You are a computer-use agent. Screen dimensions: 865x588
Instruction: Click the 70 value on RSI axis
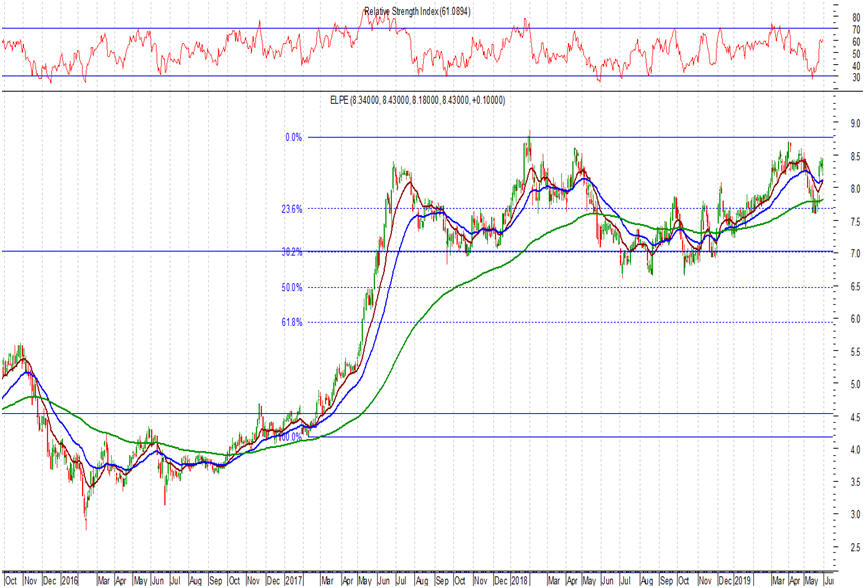[x=856, y=29]
